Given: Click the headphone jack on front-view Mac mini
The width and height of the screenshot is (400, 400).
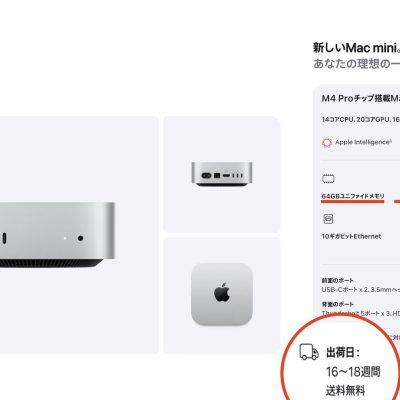Looking at the screenshot, I should [80, 238].
